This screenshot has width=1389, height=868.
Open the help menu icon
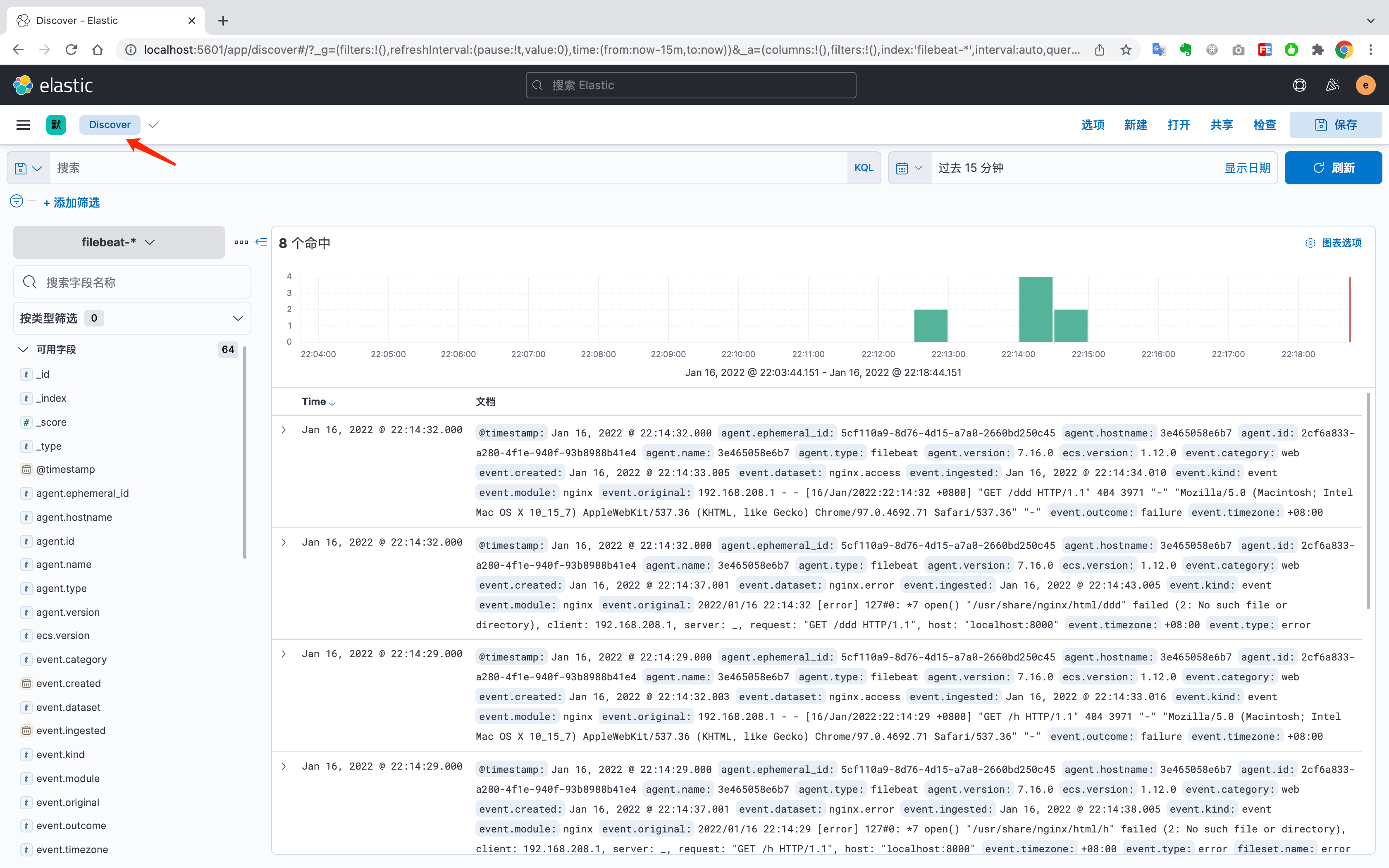pyautogui.click(x=1299, y=85)
